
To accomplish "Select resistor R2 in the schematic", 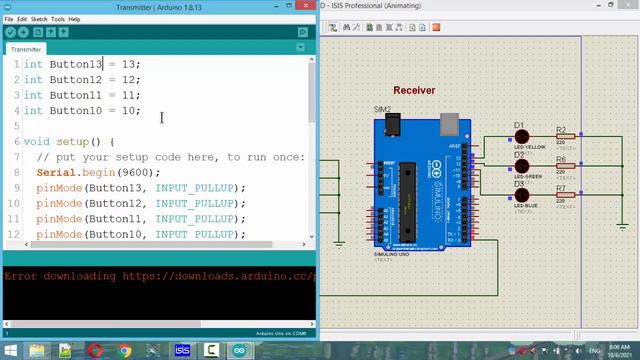I will [x=566, y=136].
